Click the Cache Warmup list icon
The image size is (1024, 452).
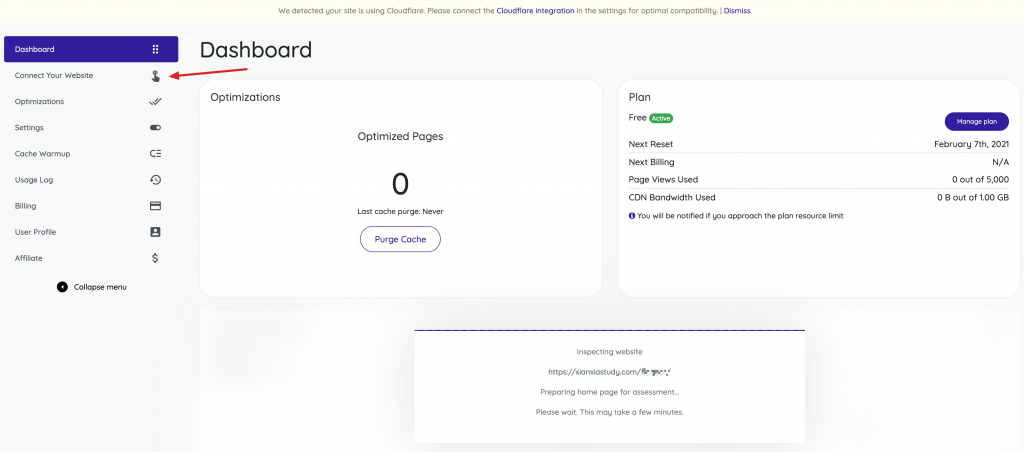[155, 154]
